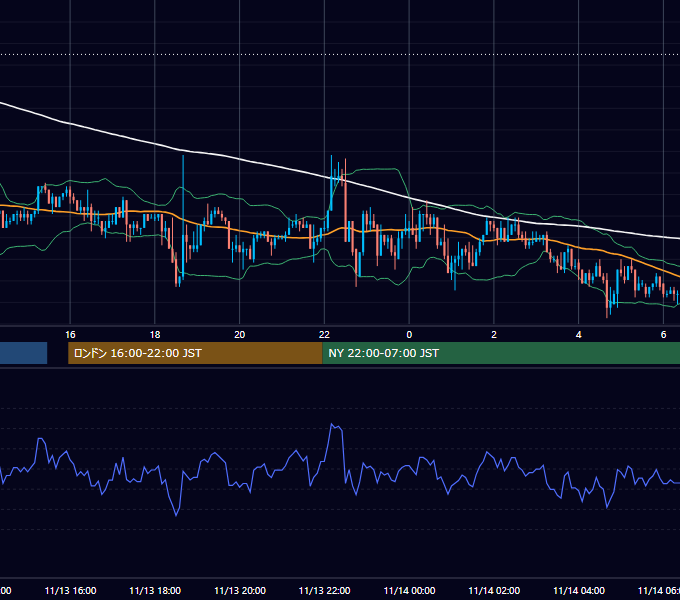
Task: Click the 11/14 02:00 date label
Action: [x=494, y=590]
